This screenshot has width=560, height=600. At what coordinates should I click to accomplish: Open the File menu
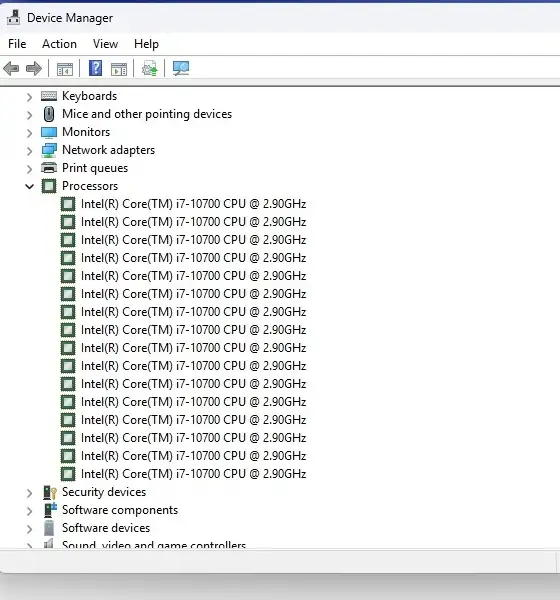(x=17, y=44)
